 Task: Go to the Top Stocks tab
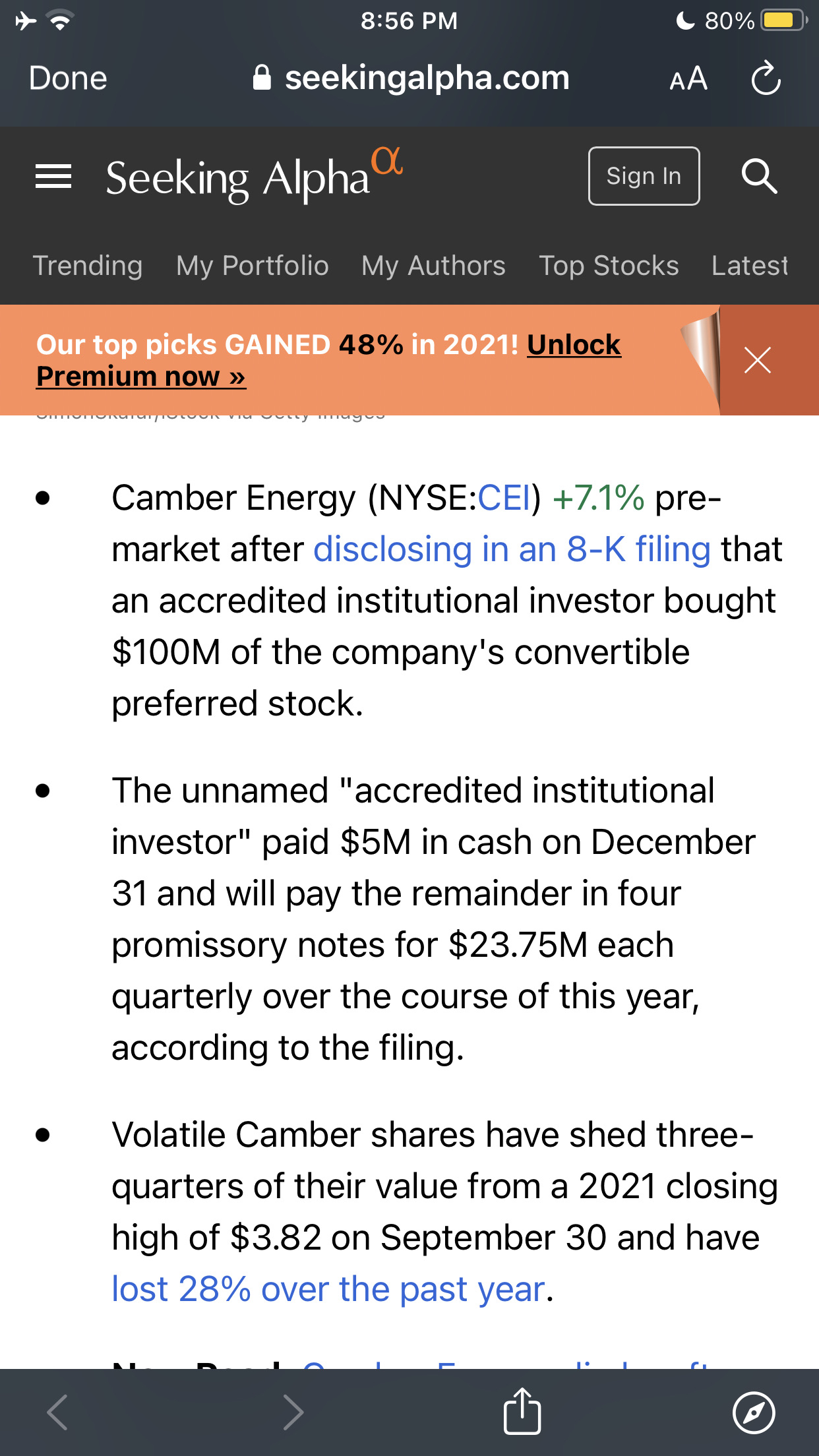tap(609, 266)
